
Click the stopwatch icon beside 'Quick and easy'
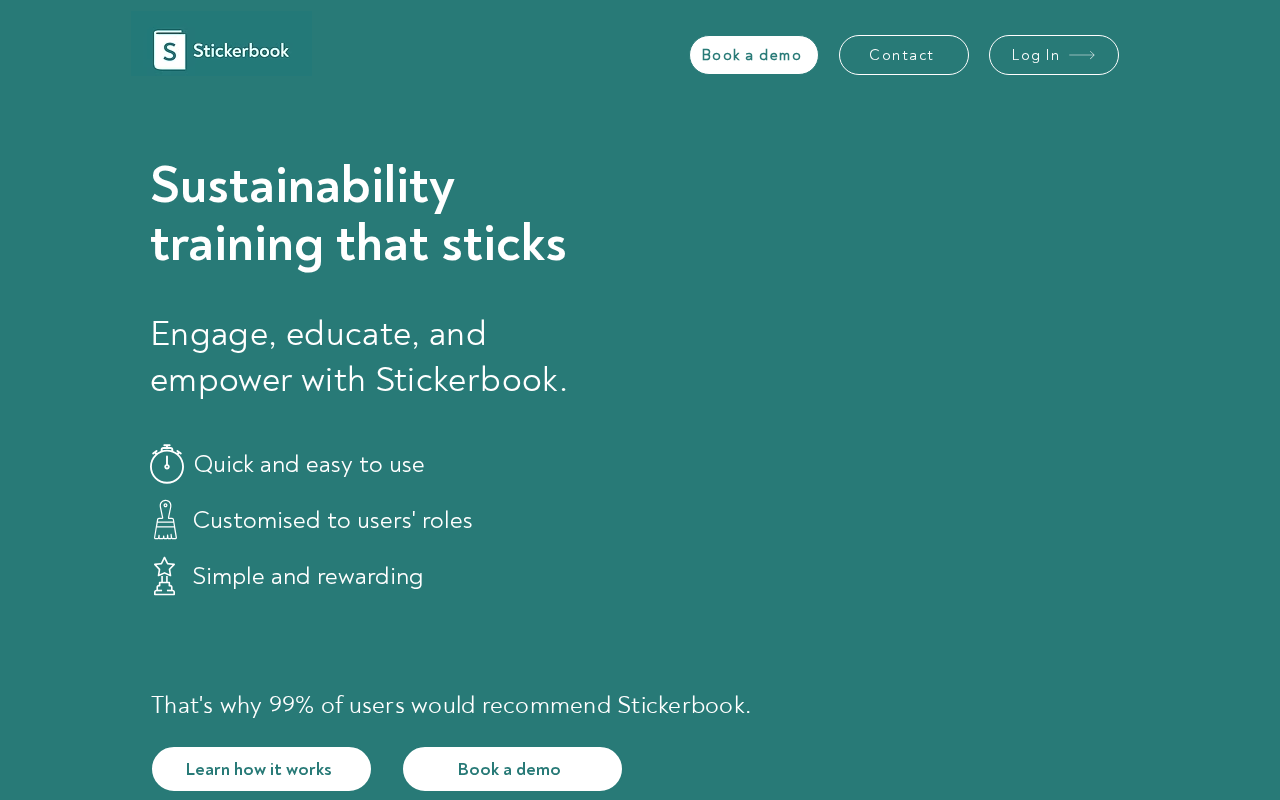(x=167, y=464)
